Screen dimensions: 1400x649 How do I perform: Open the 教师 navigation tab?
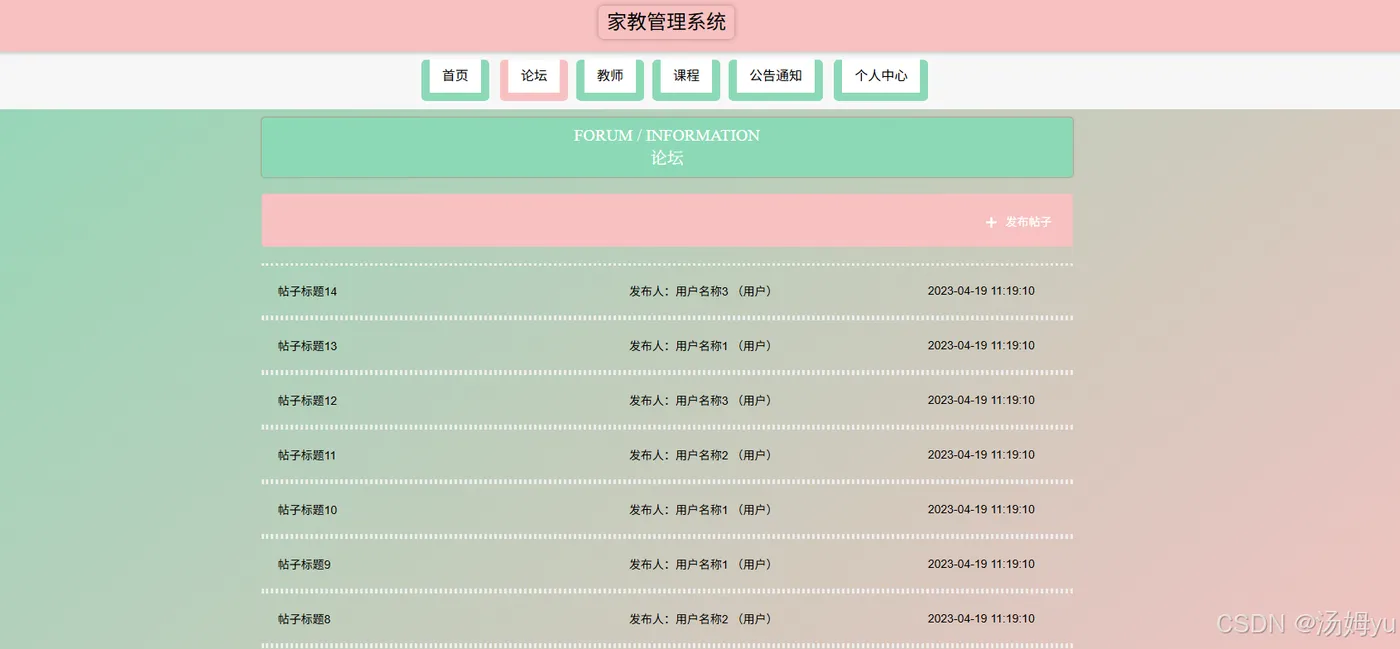[610, 76]
